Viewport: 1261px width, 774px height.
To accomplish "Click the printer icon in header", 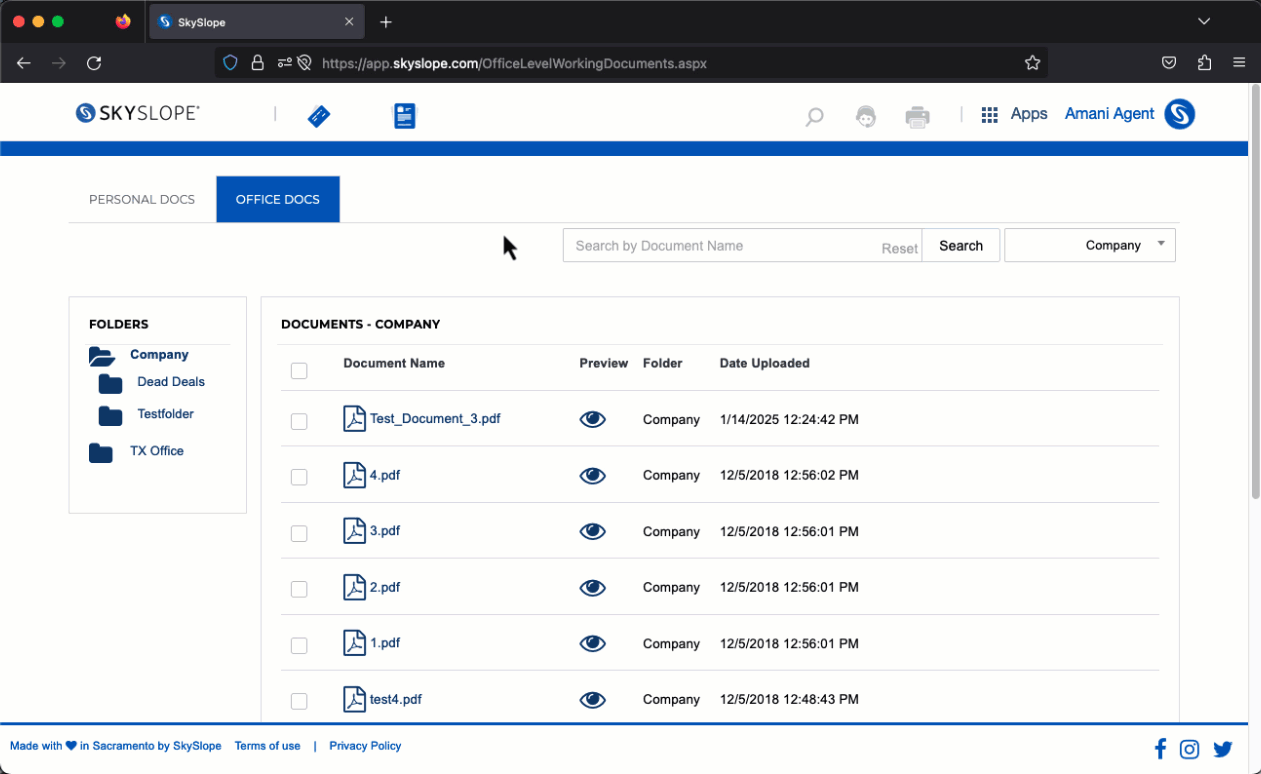I will tap(917, 117).
